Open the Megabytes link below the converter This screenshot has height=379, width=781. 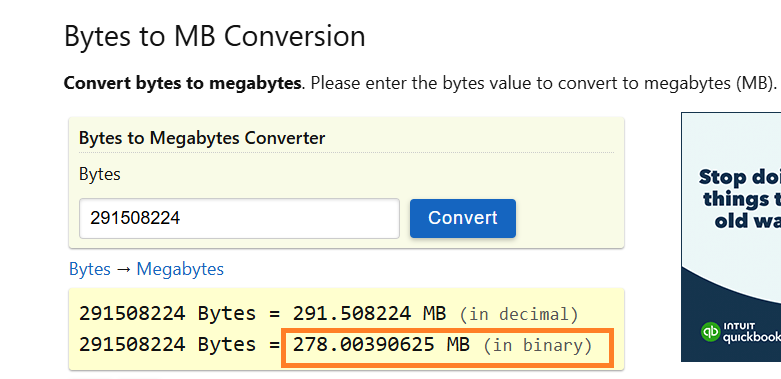click(180, 269)
